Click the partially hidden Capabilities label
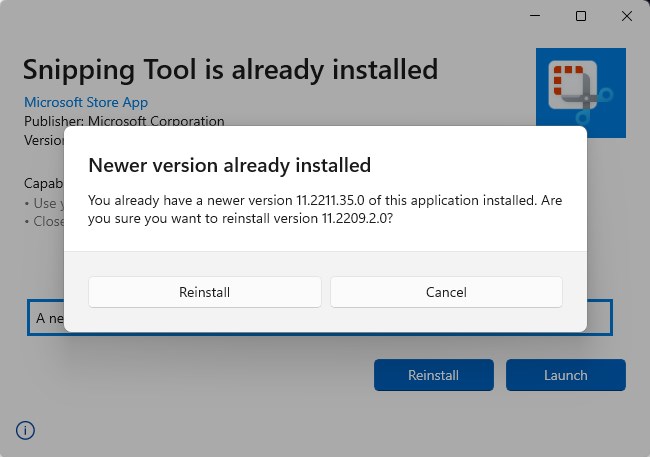Viewport: 650px width, 457px height. 43,184
